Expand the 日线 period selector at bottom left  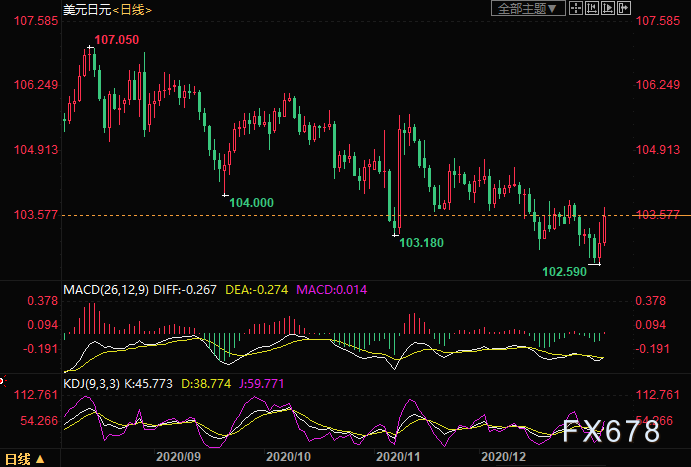[22, 459]
